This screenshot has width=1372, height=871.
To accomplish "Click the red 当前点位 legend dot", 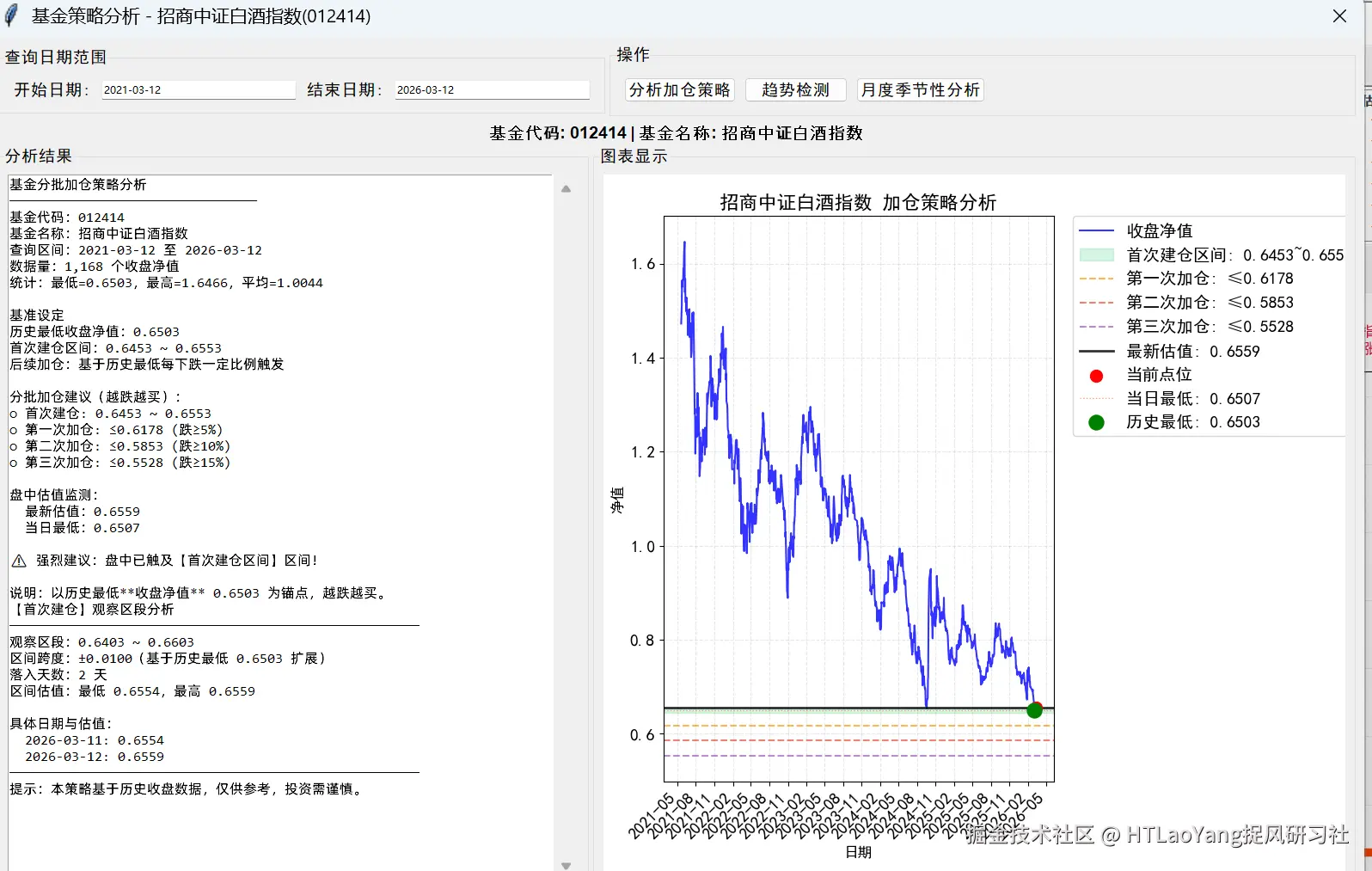I will (1096, 376).
